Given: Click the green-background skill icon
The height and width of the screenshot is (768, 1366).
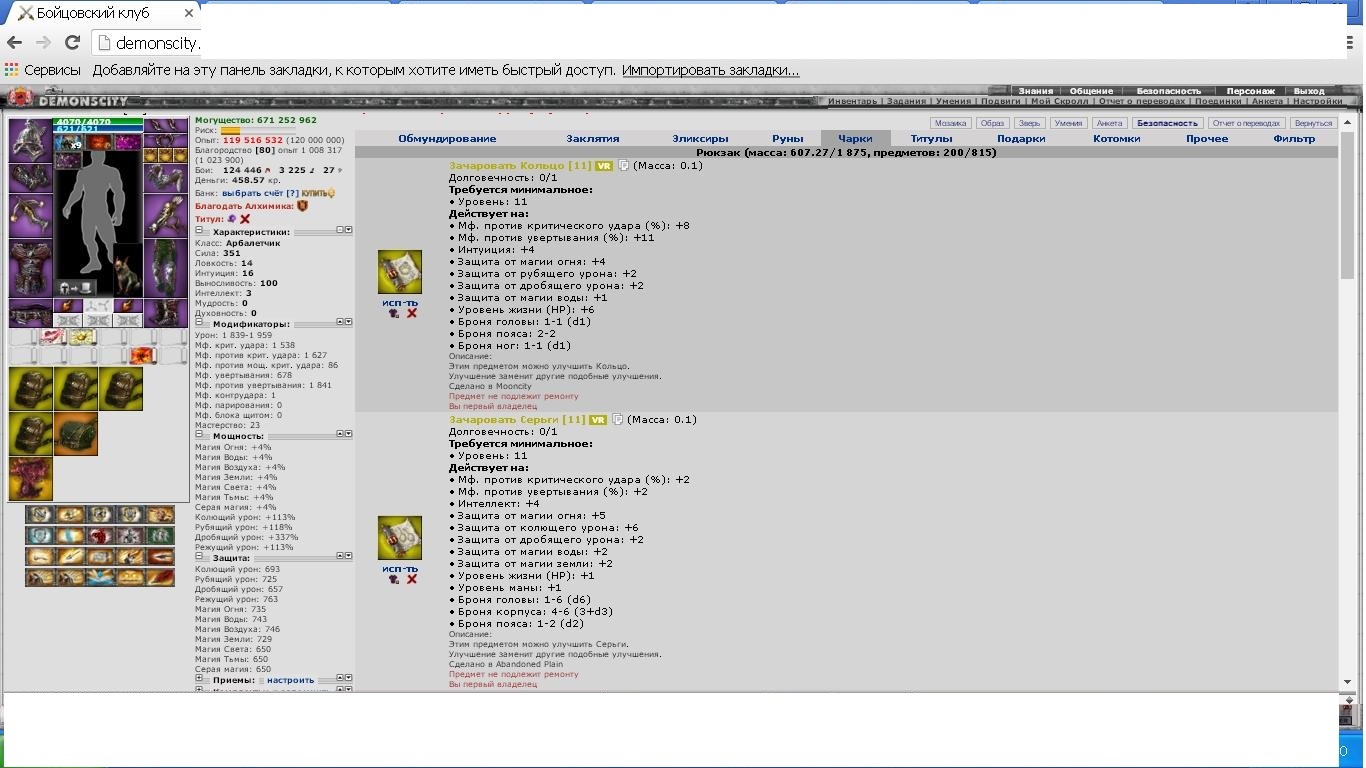Looking at the screenshot, I should [159, 535].
